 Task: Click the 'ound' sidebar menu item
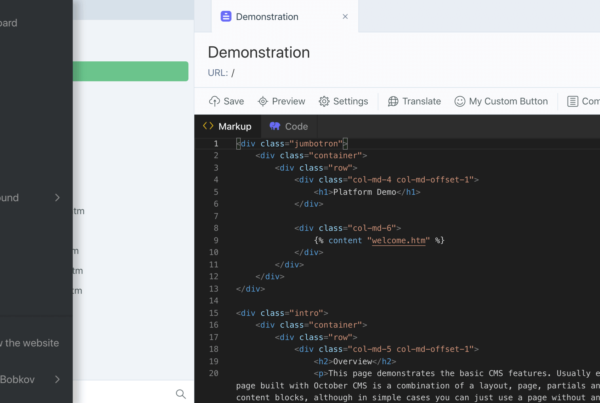click(x=9, y=197)
